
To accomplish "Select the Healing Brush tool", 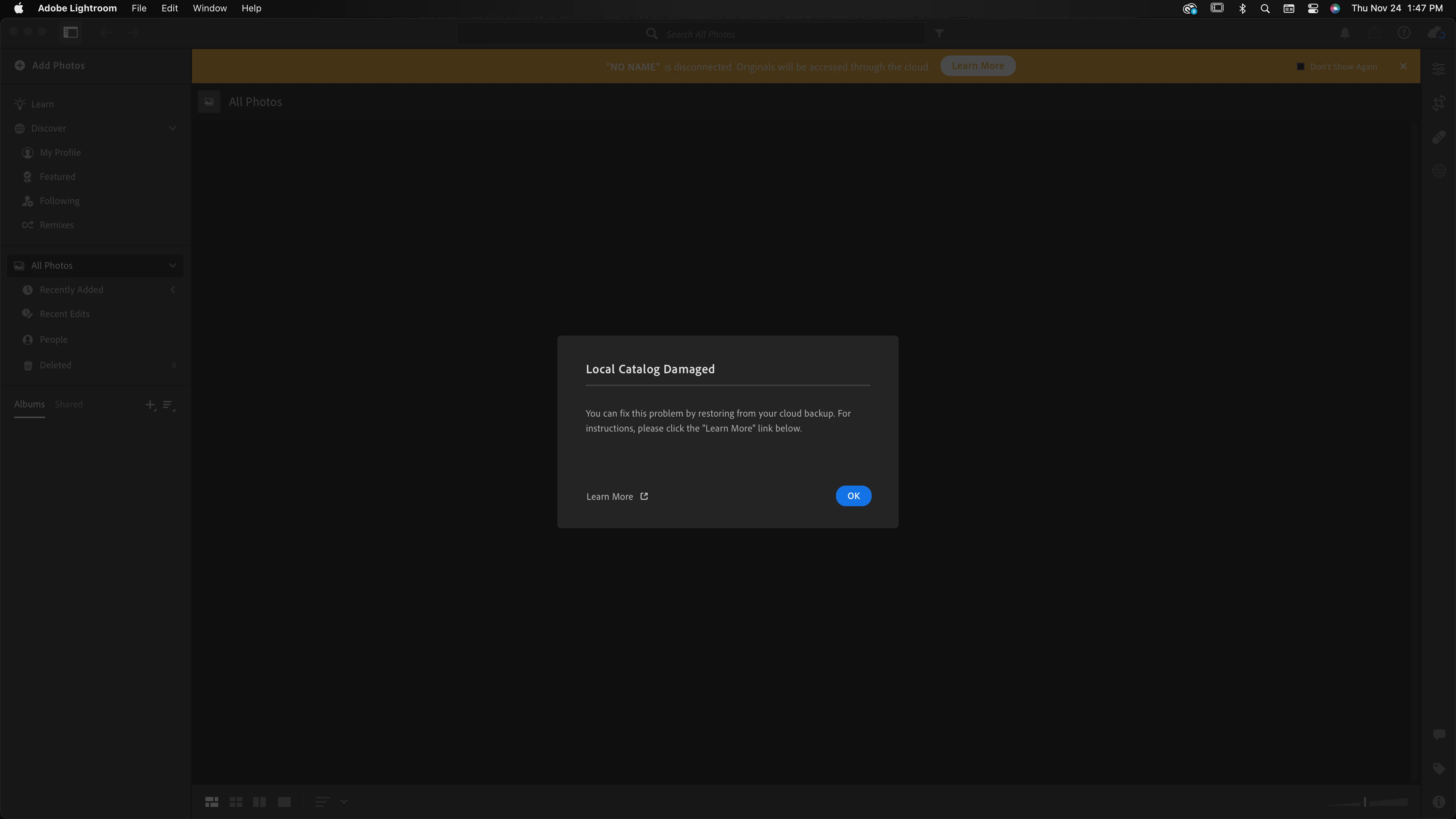I will pyautogui.click(x=1439, y=137).
